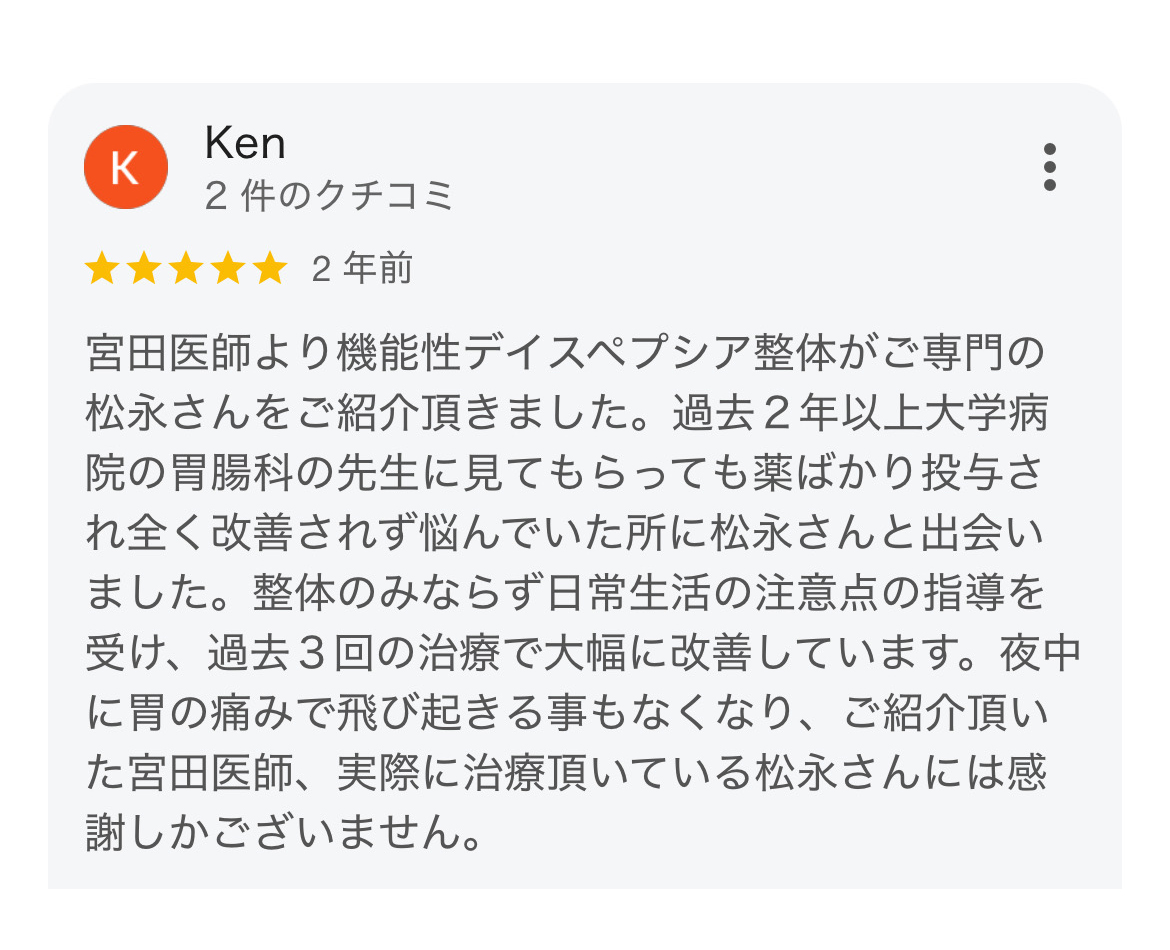Viewport: 1170px width, 950px height.
Task: Select the fourth yellow rating star
Action: (x=228, y=269)
